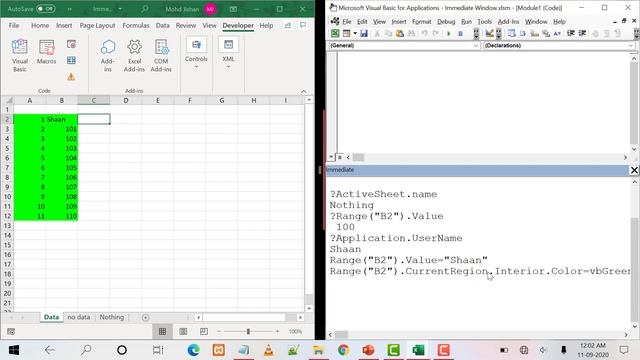Screen dimensions: 640x360
Task: Open Insert UserForm dropdown arrow
Action: tap(355, 33)
